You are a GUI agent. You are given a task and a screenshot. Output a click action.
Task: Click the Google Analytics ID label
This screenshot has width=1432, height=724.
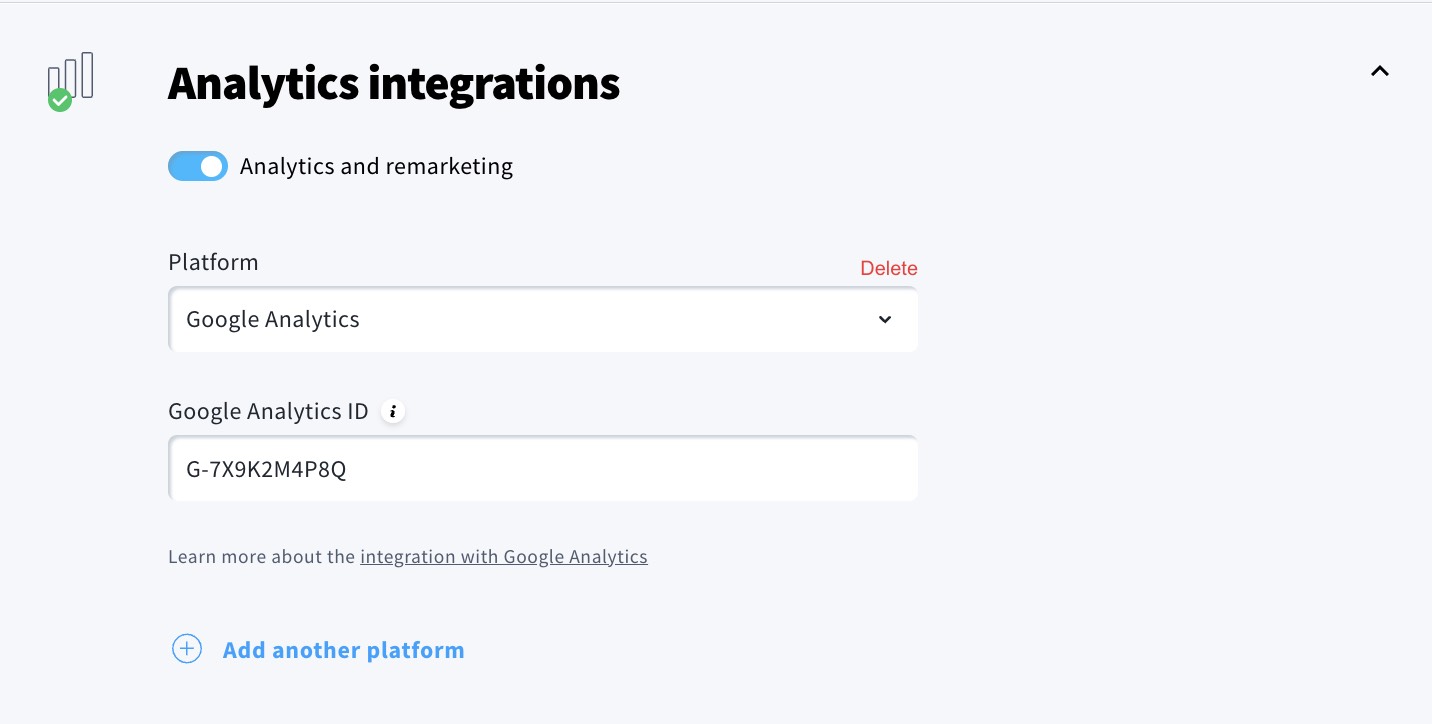[x=268, y=411]
